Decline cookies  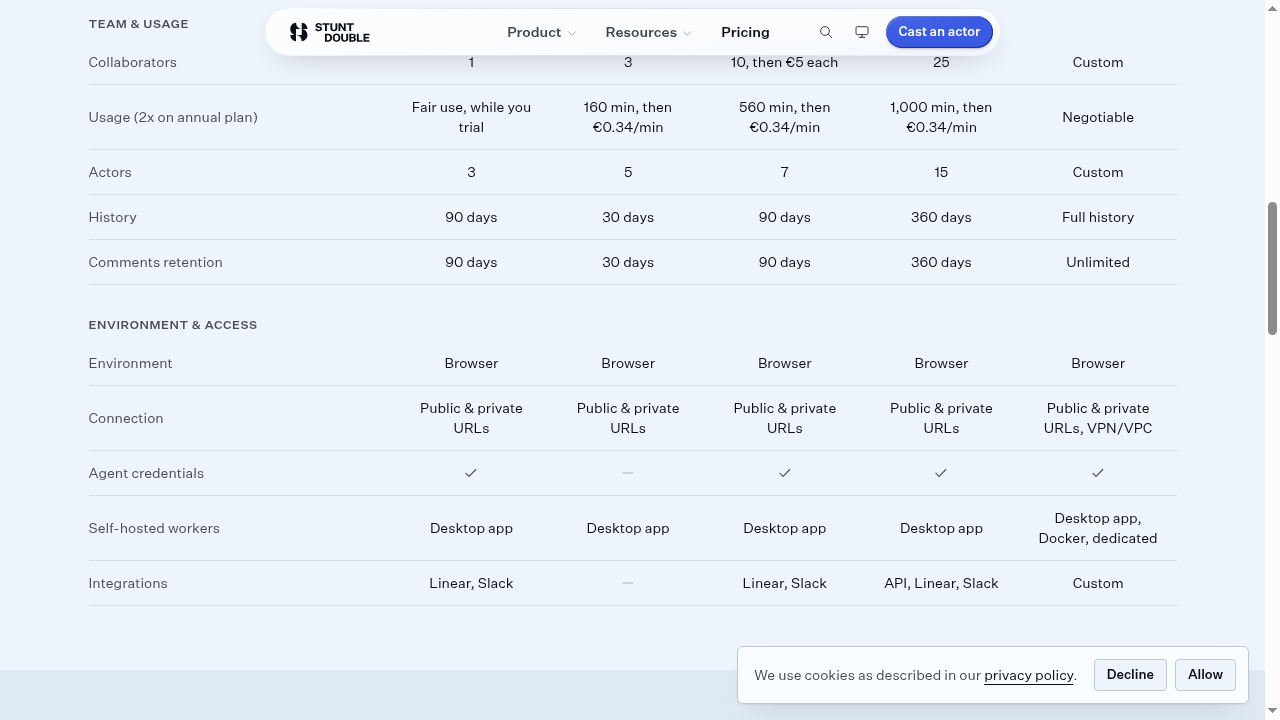[1130, 675]
